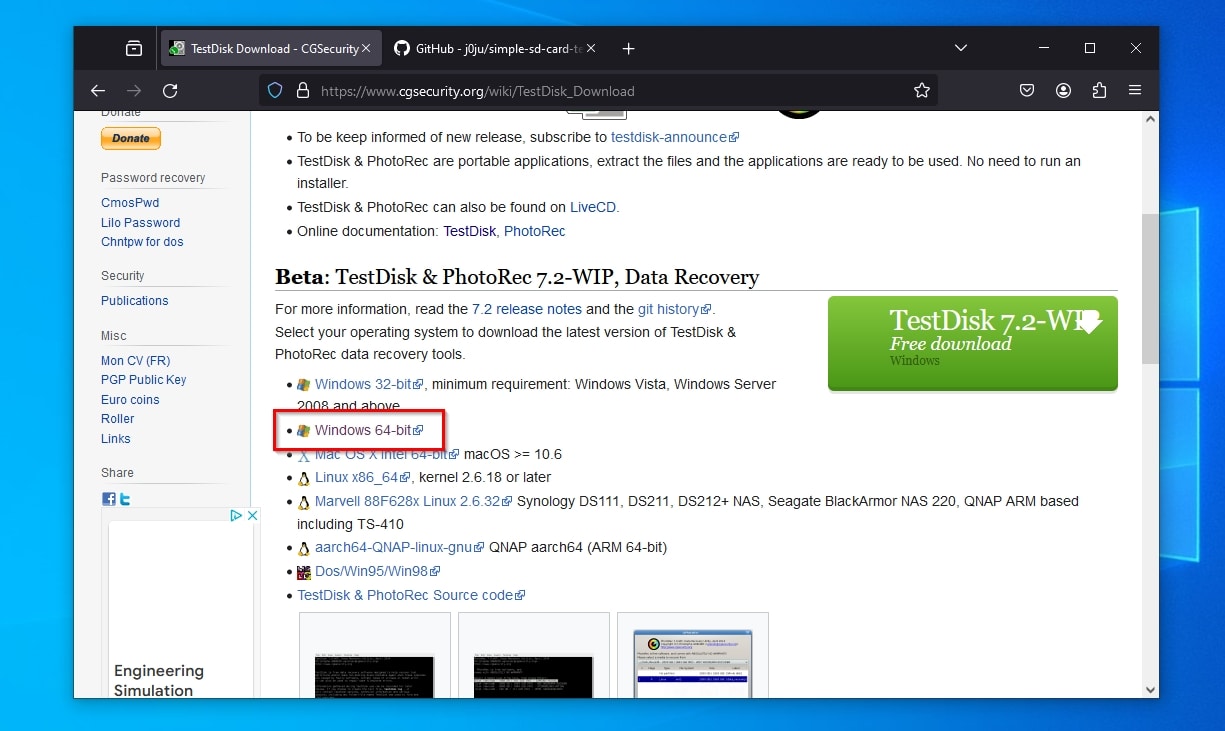
Task: Open the Lilo Password link
Action: pos(141,223)
